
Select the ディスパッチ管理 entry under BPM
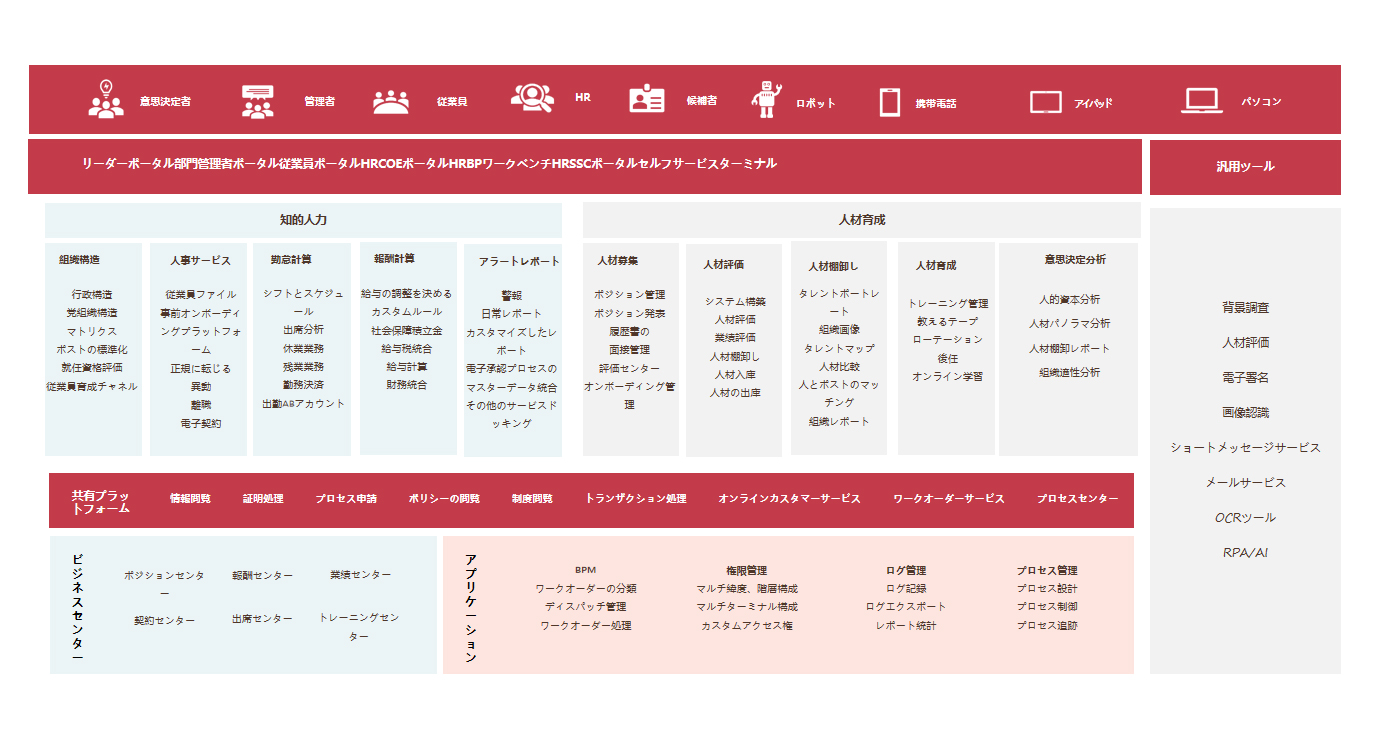586,607
